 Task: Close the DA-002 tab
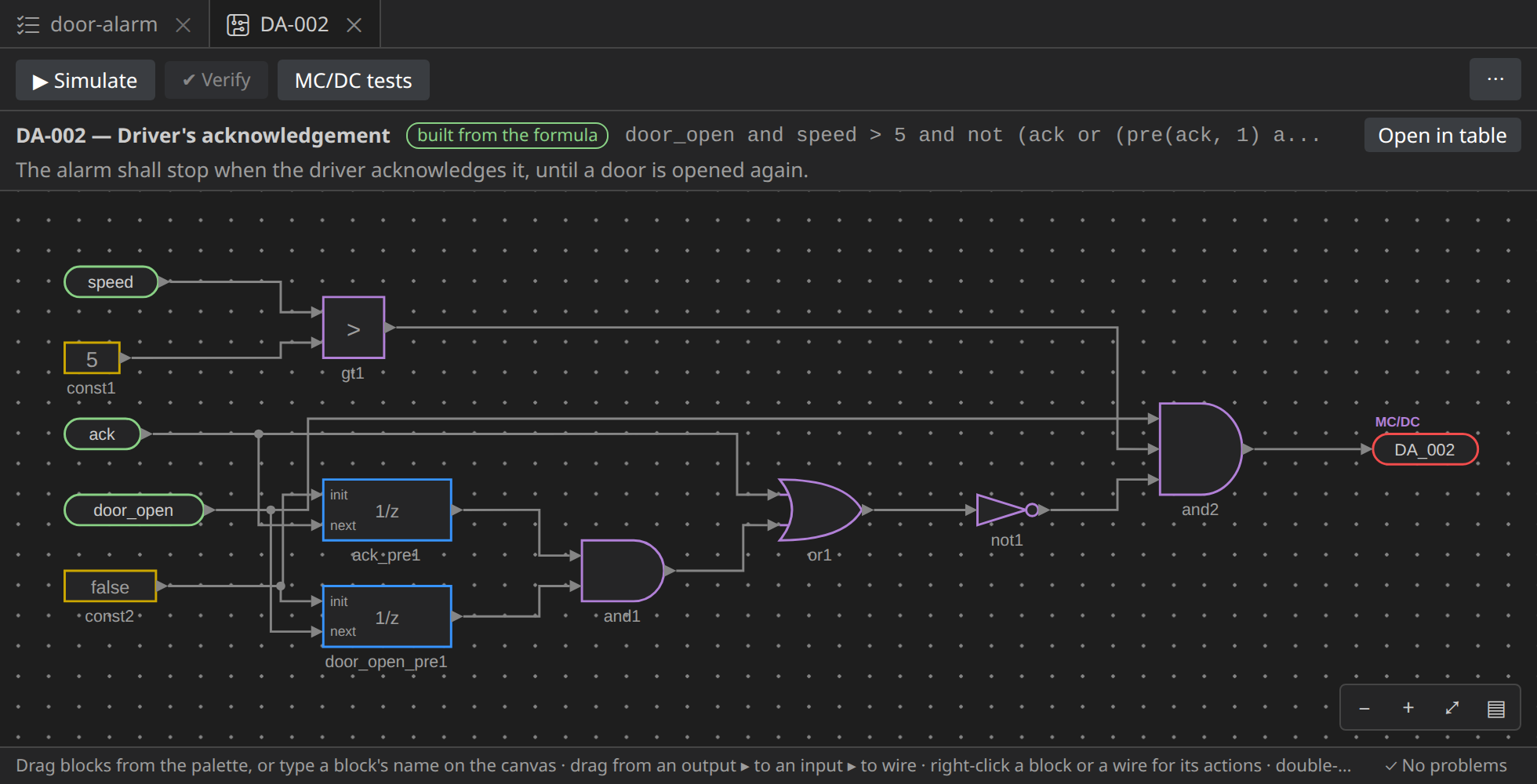pyautogui.click(x=354, y=25)
